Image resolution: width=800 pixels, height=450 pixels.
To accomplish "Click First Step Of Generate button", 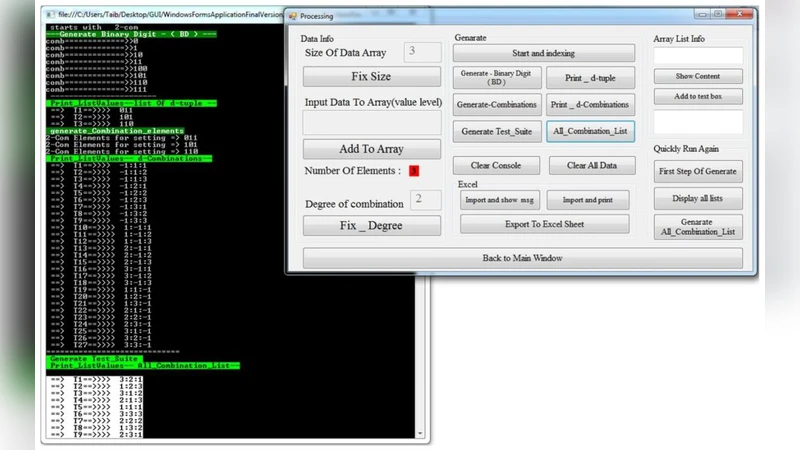I will tap(698, 172).
